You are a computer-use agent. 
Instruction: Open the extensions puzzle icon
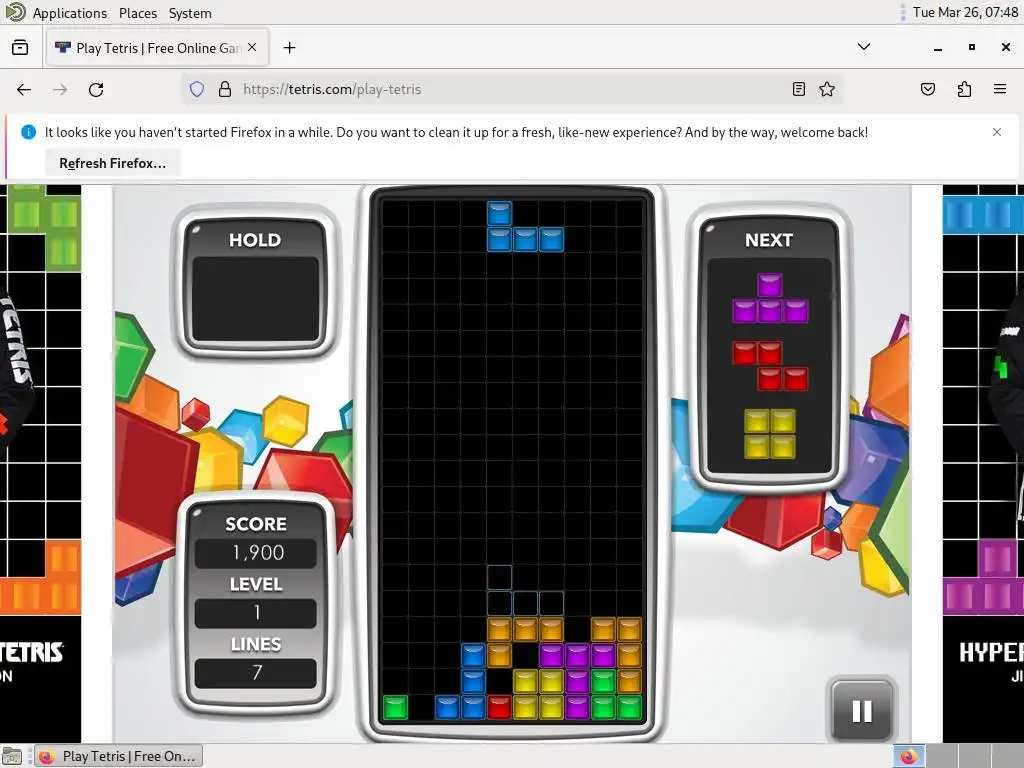pyautogui.click(x=964, y=89)
